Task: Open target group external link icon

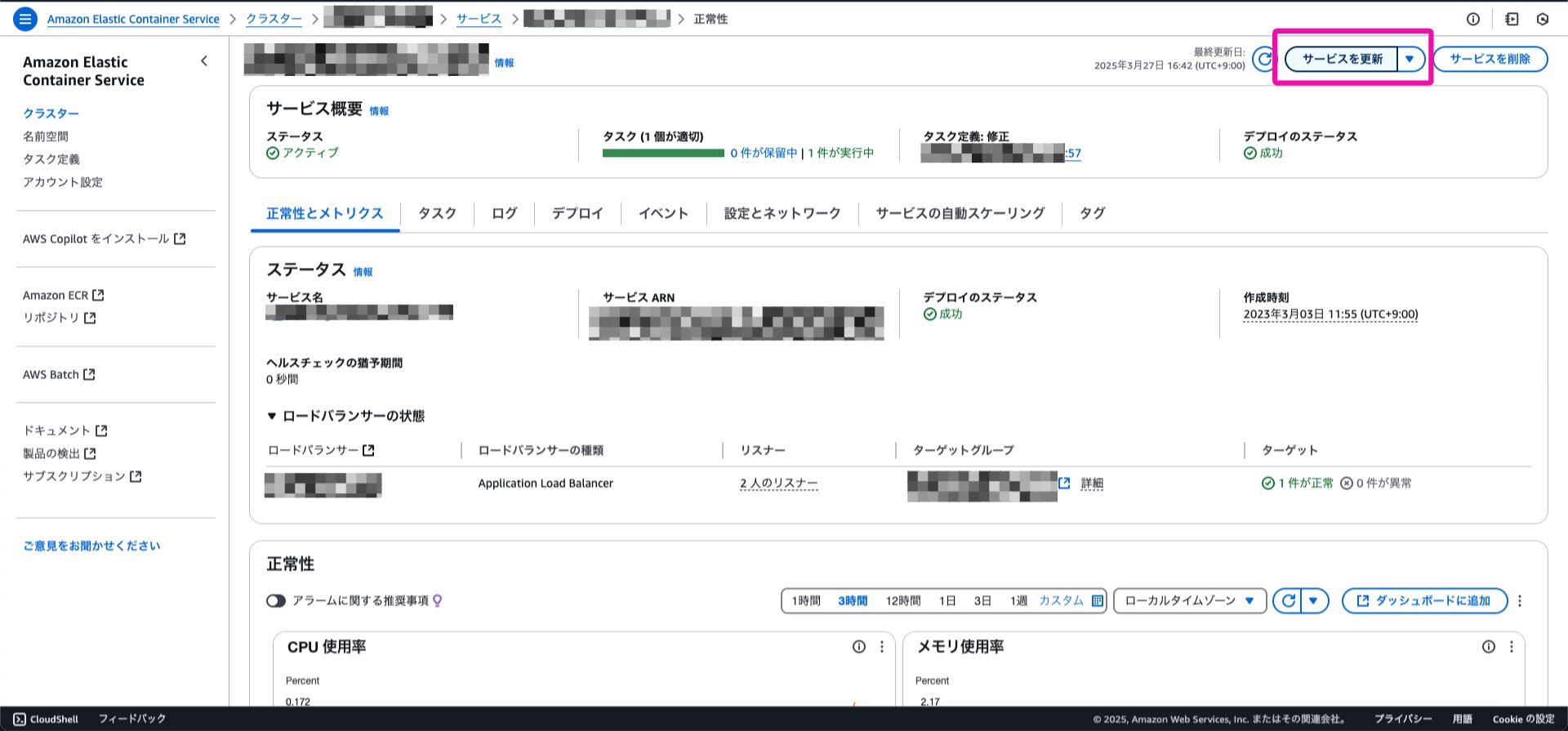Action: tap(1064, 483)
